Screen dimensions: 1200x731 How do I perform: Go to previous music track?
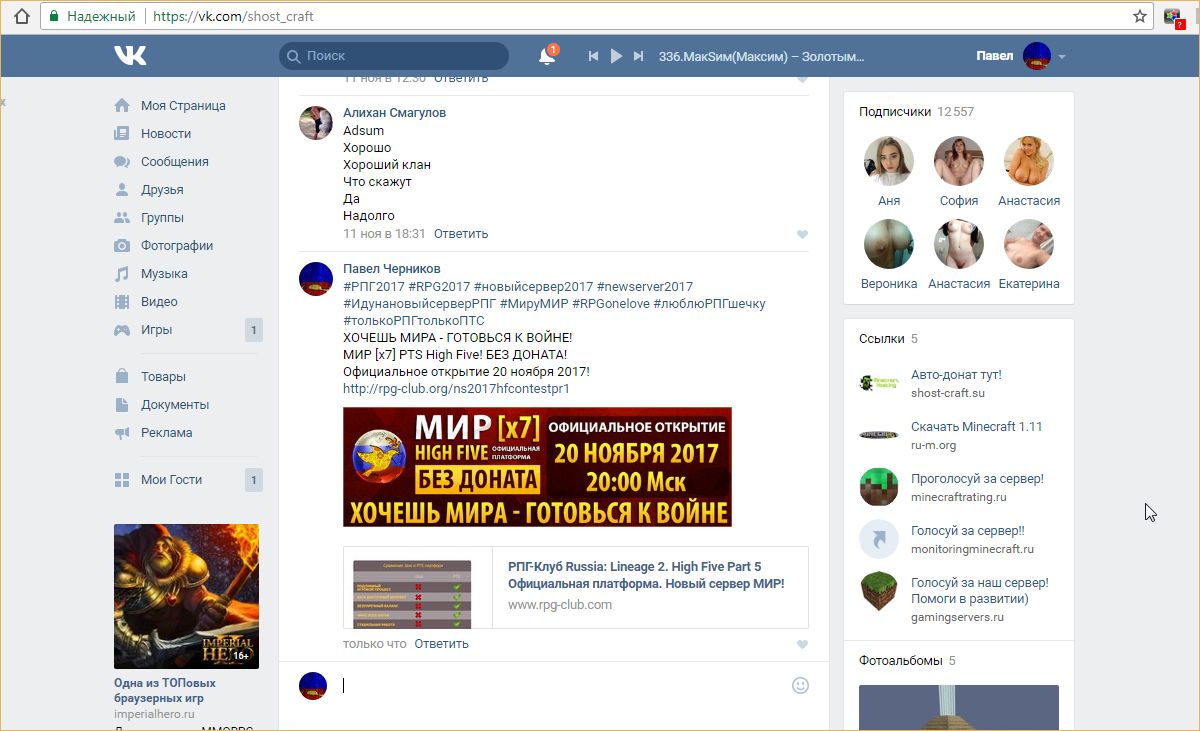[x=593, y=56]
